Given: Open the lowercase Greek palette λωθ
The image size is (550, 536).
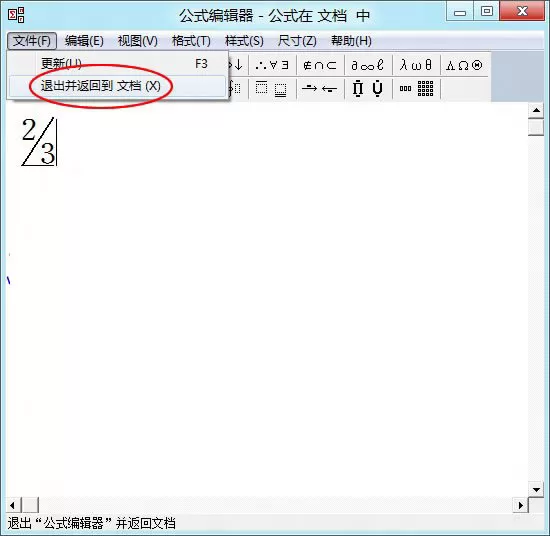Looking at the screenshot, I should point(416,65).
